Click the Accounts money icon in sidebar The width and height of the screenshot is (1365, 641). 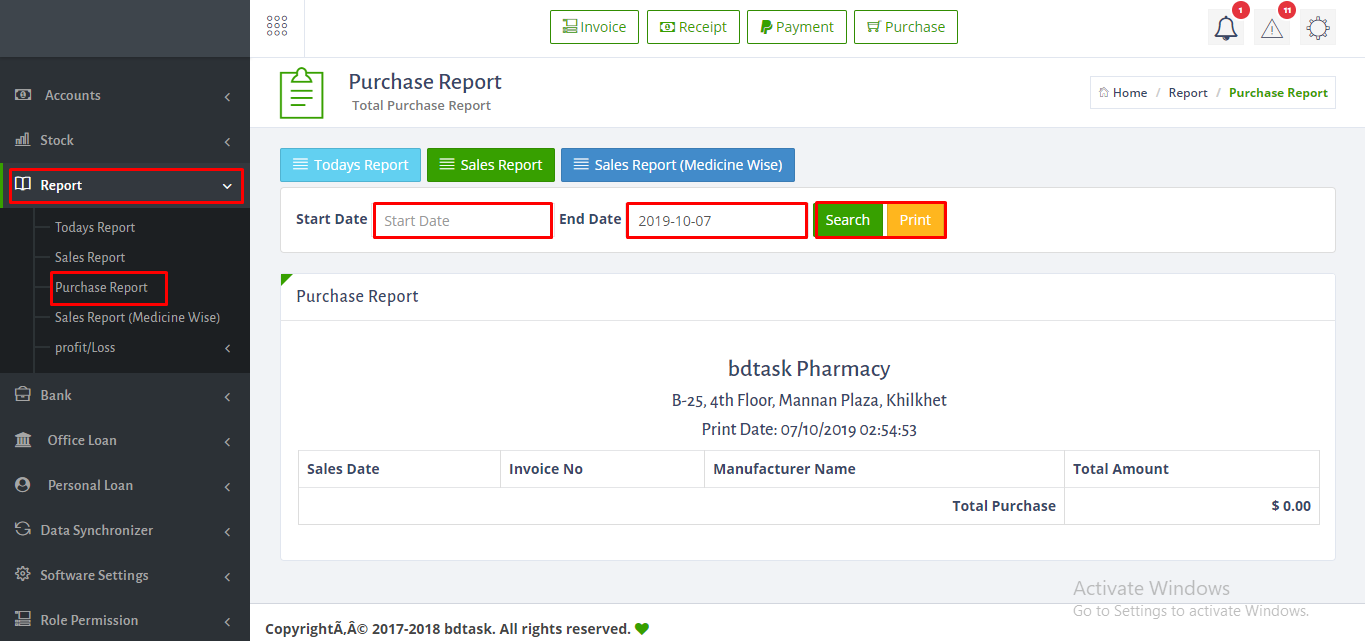point(23,95)
